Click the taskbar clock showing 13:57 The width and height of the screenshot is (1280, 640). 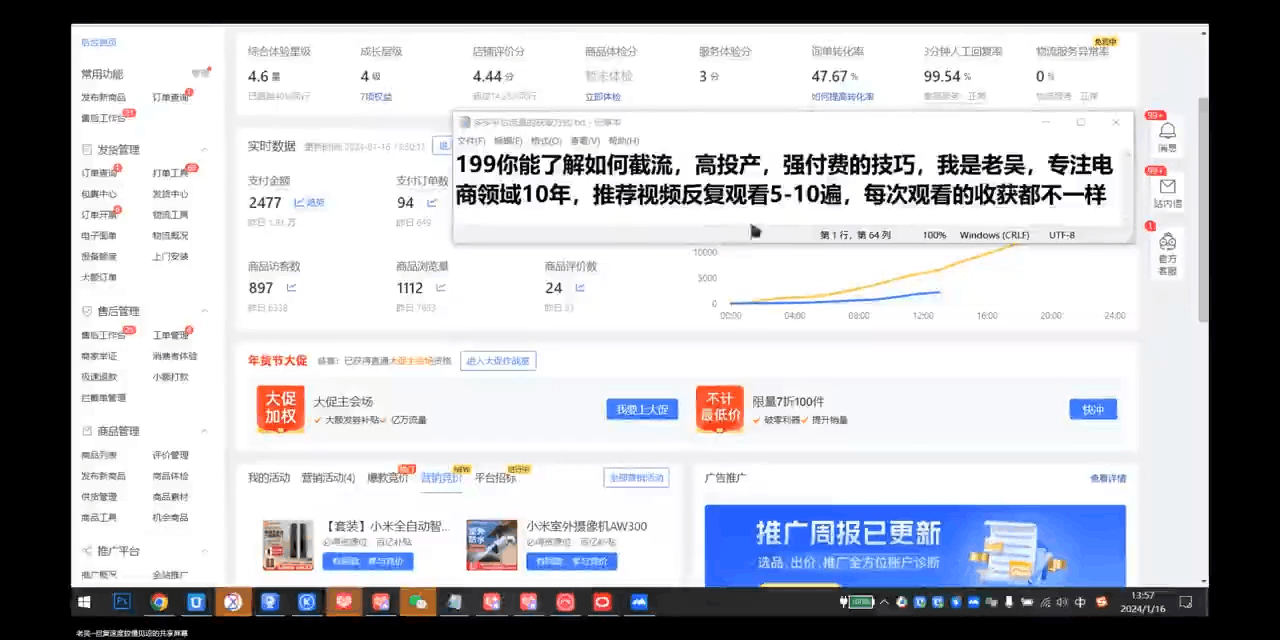(1144, 602)
